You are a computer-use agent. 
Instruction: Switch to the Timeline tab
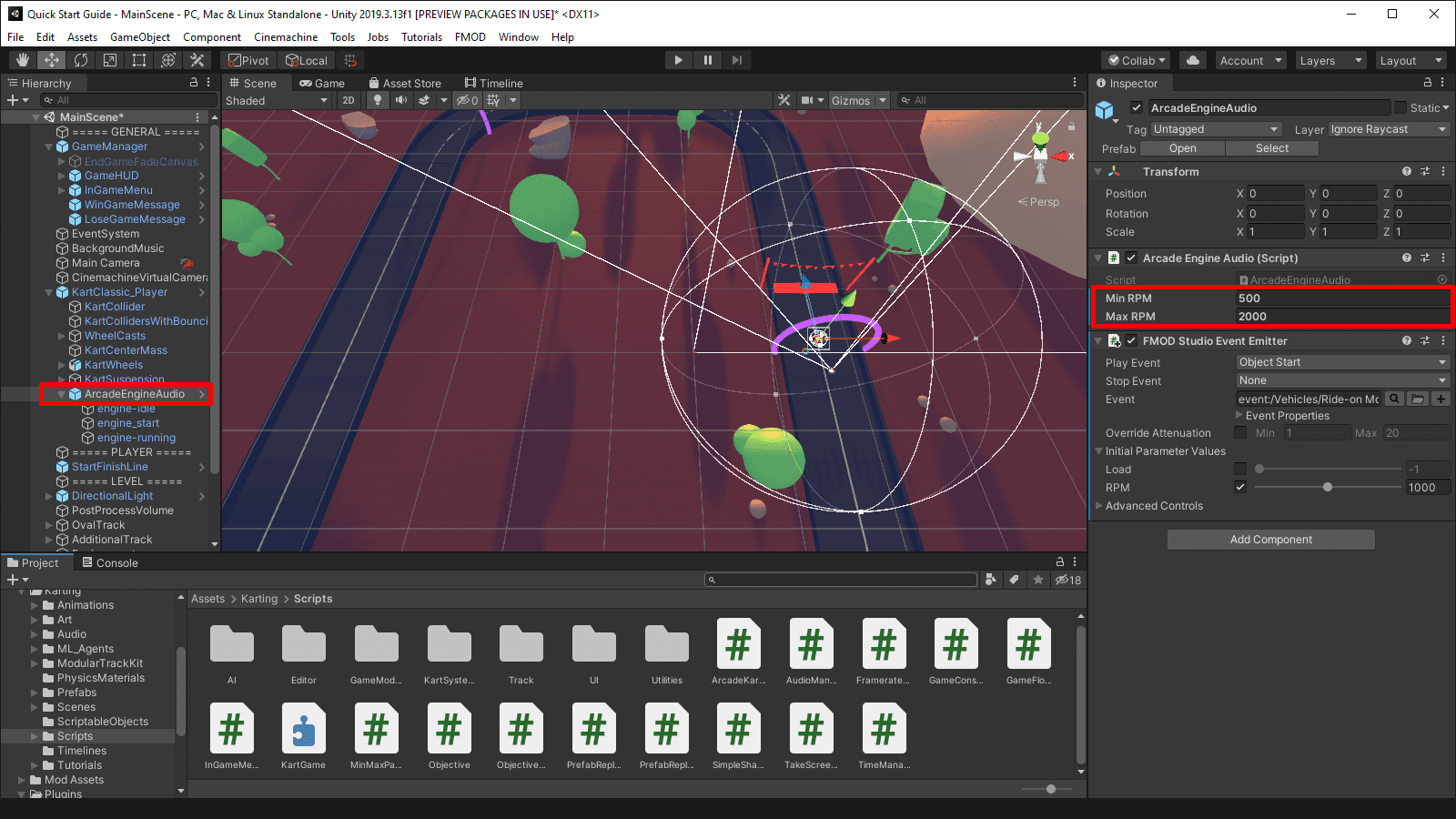pos(493,83)
